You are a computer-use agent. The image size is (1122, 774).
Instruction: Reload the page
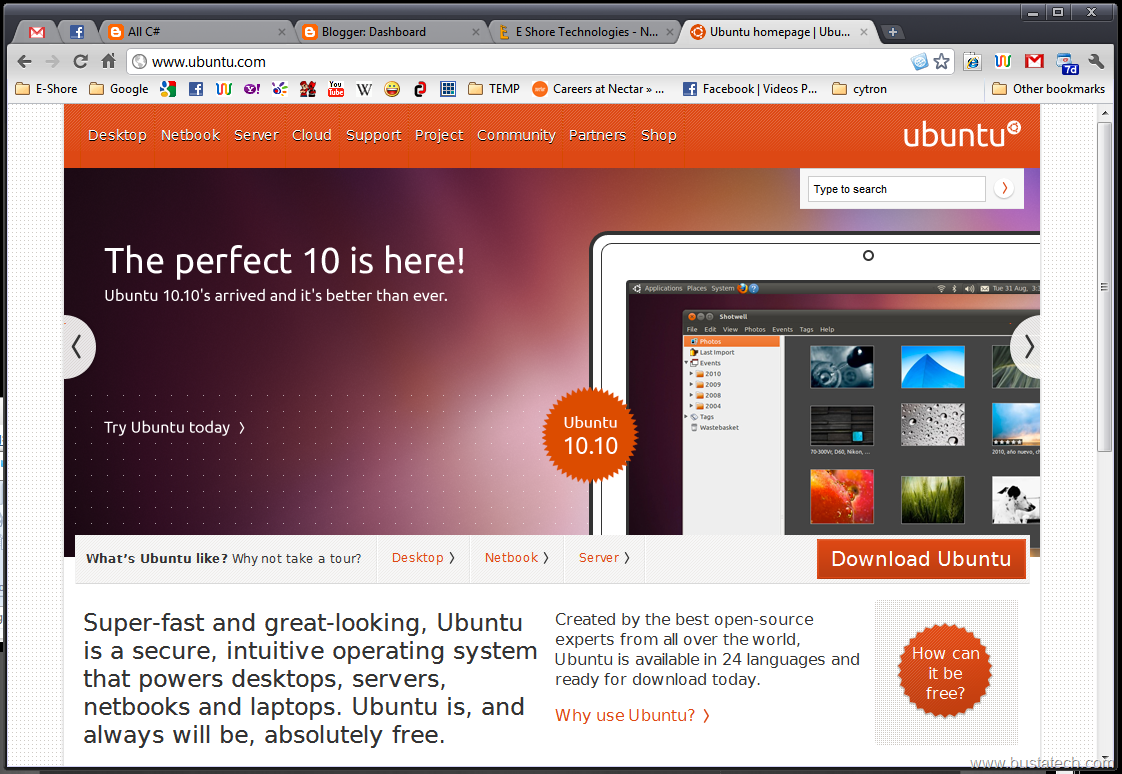click(x=80, y=62)
